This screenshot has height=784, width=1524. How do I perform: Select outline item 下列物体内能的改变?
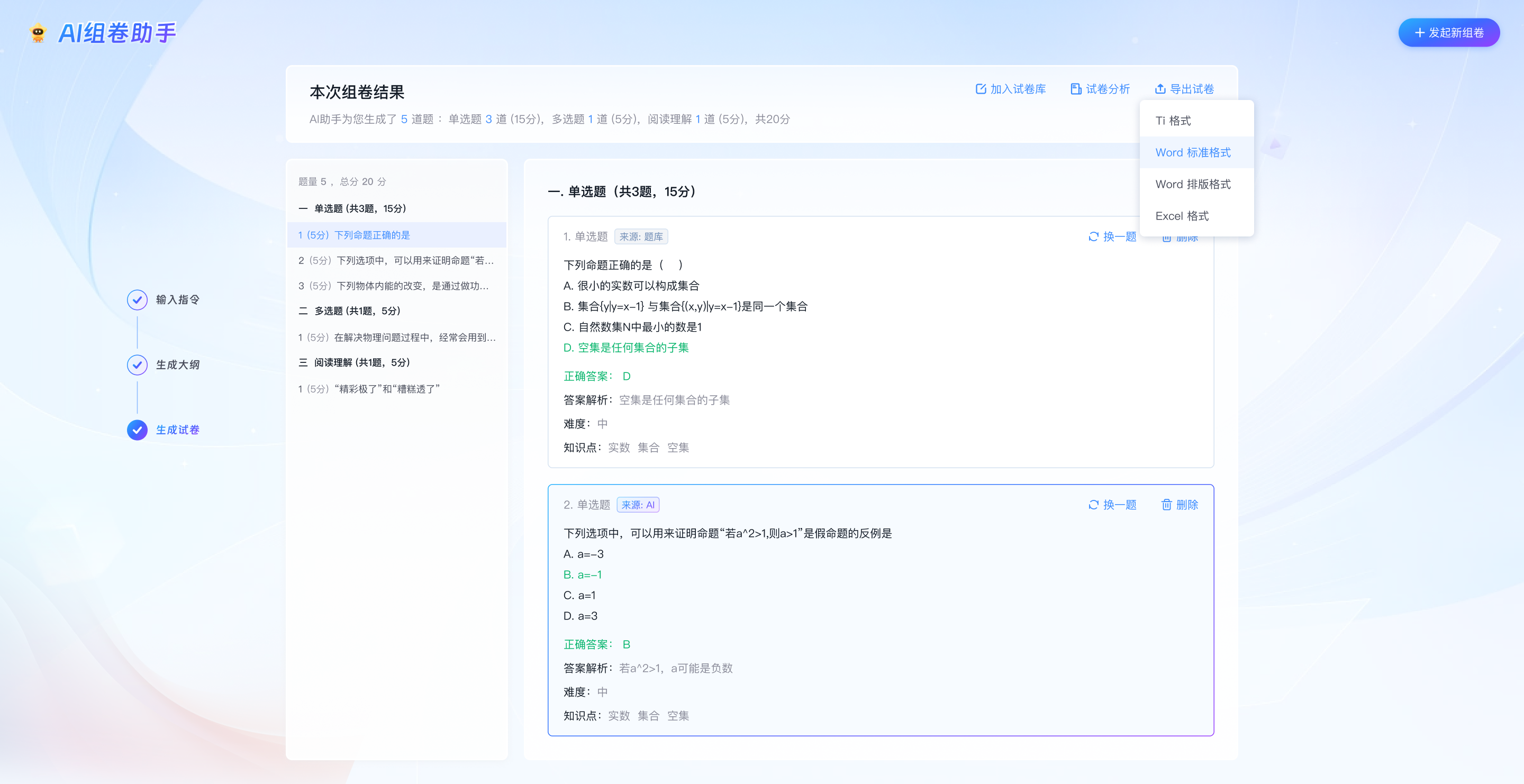(x=393, y=286)
